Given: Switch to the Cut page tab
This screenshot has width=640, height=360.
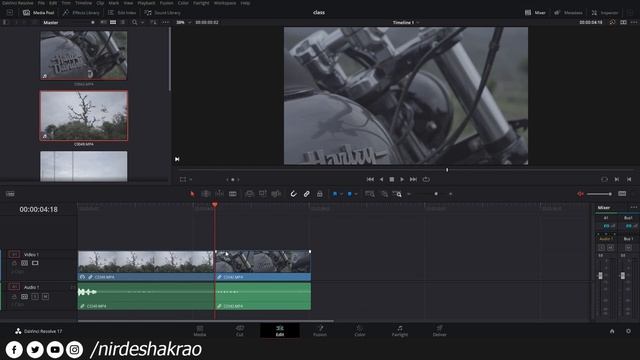Looking at the screenshot, I should [240, 331].
